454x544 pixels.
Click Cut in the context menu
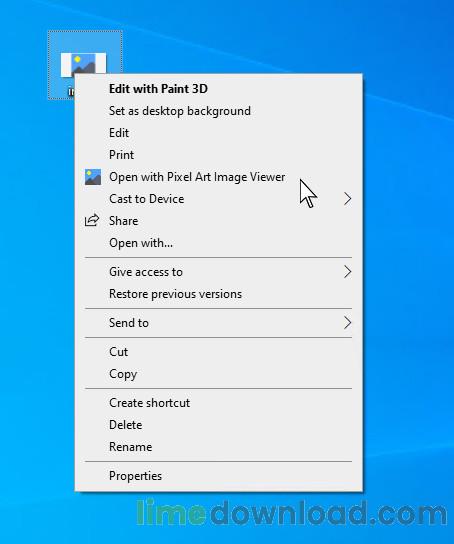pyautogui.click(x=119, y=352)
